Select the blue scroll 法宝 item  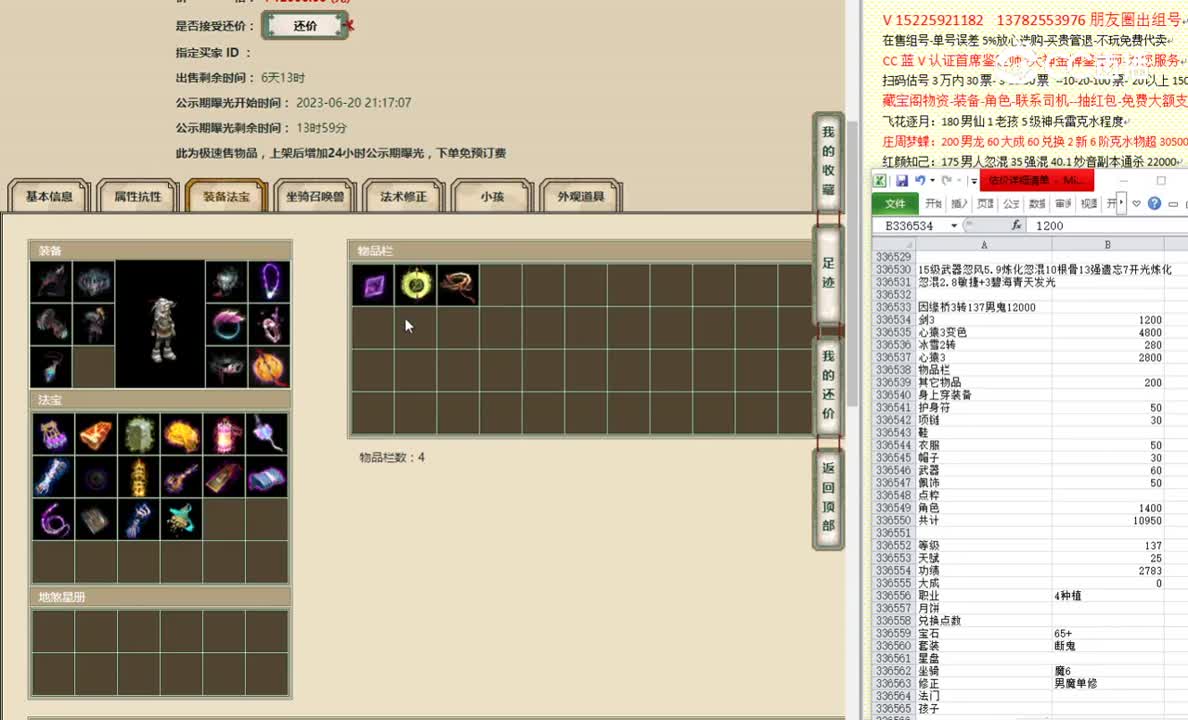[x=53, y=477]
